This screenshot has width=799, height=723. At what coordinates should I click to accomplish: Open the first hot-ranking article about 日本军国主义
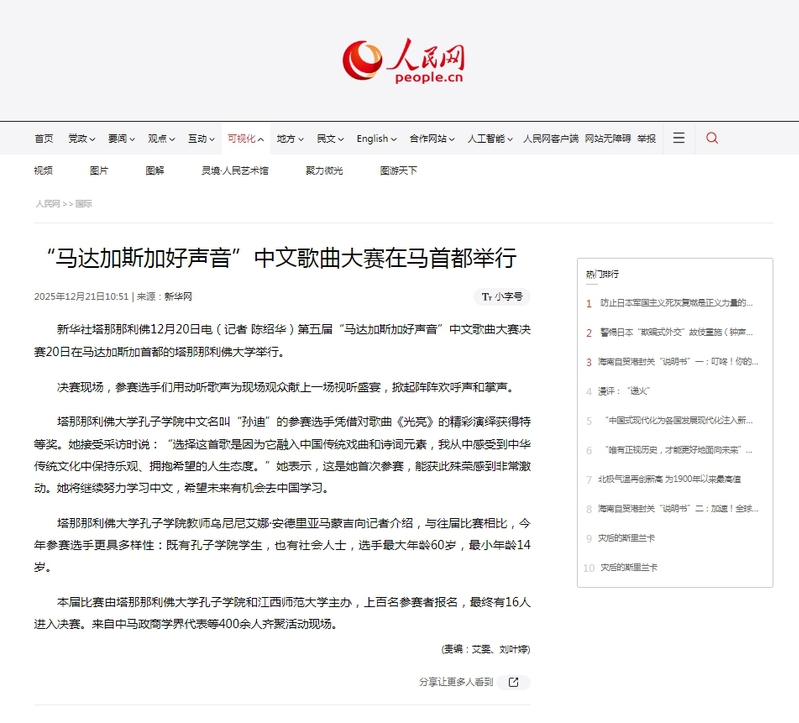tap(676, 303)
